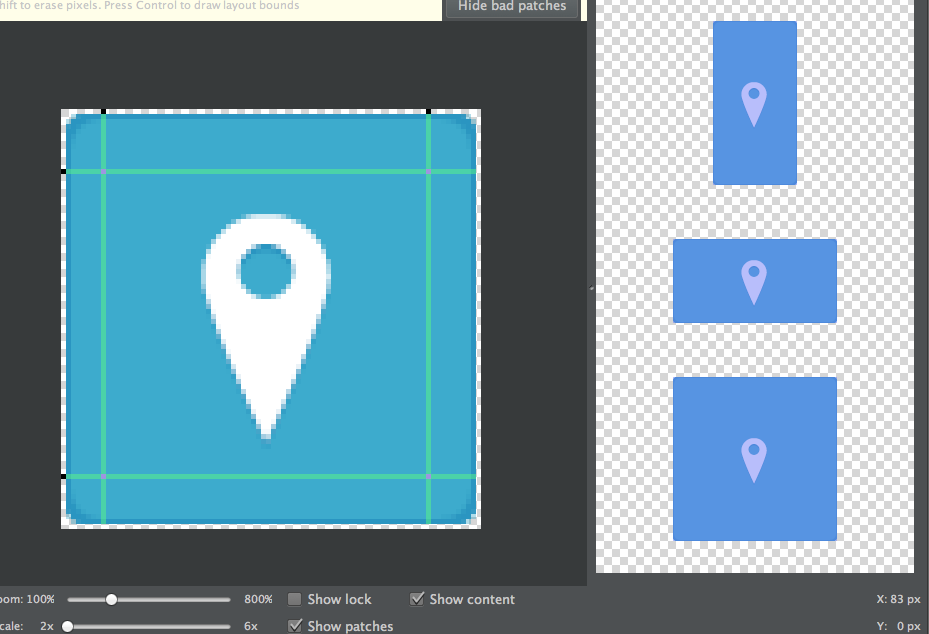The image size is (929, 634).
Task: Click the pin icon in tall preview
Action: tap(754, 104)
